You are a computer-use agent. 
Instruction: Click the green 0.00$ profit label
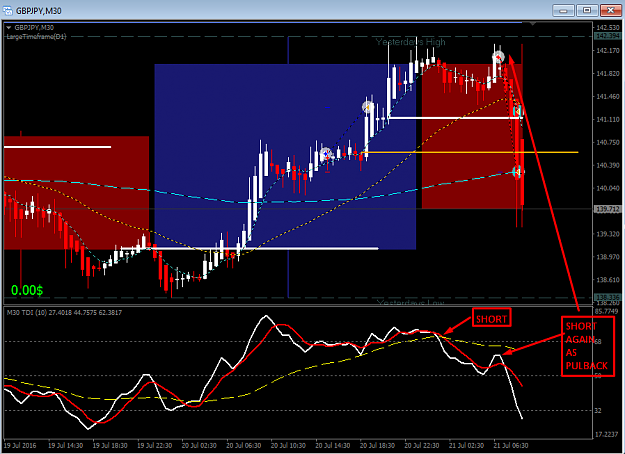point(27,290)
